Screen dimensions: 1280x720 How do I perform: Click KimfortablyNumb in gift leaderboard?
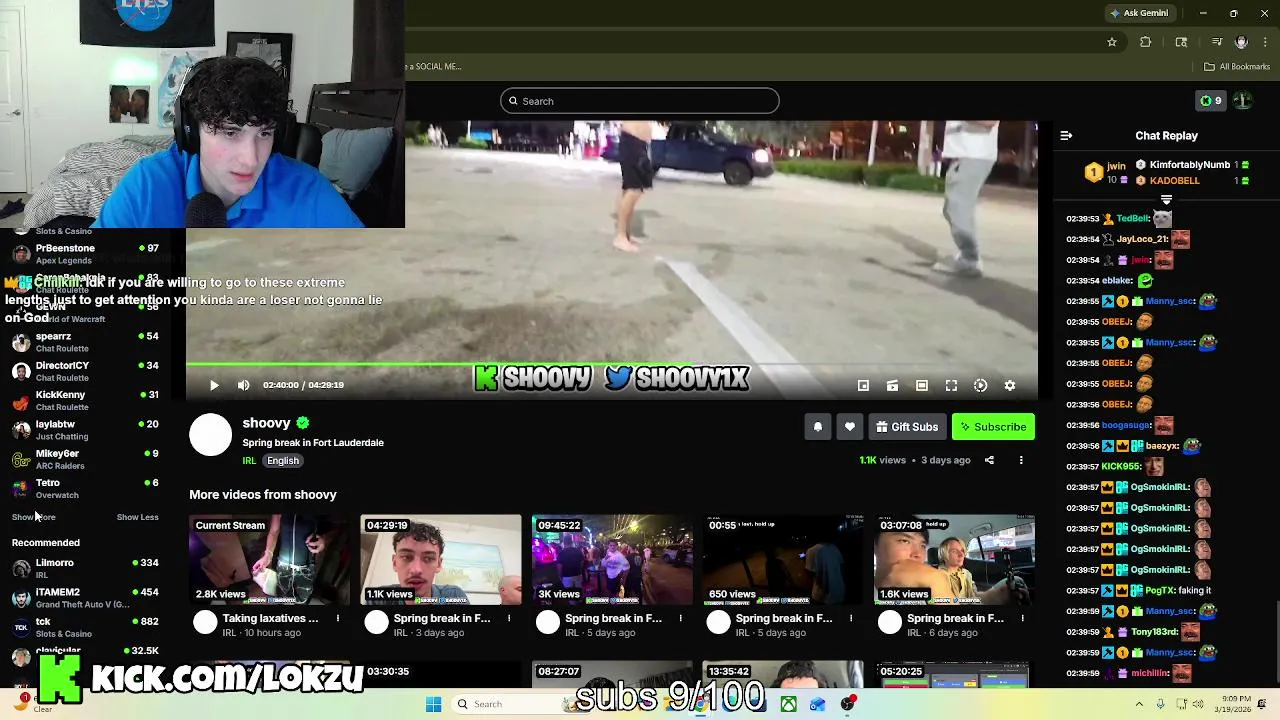(1189, 165)
